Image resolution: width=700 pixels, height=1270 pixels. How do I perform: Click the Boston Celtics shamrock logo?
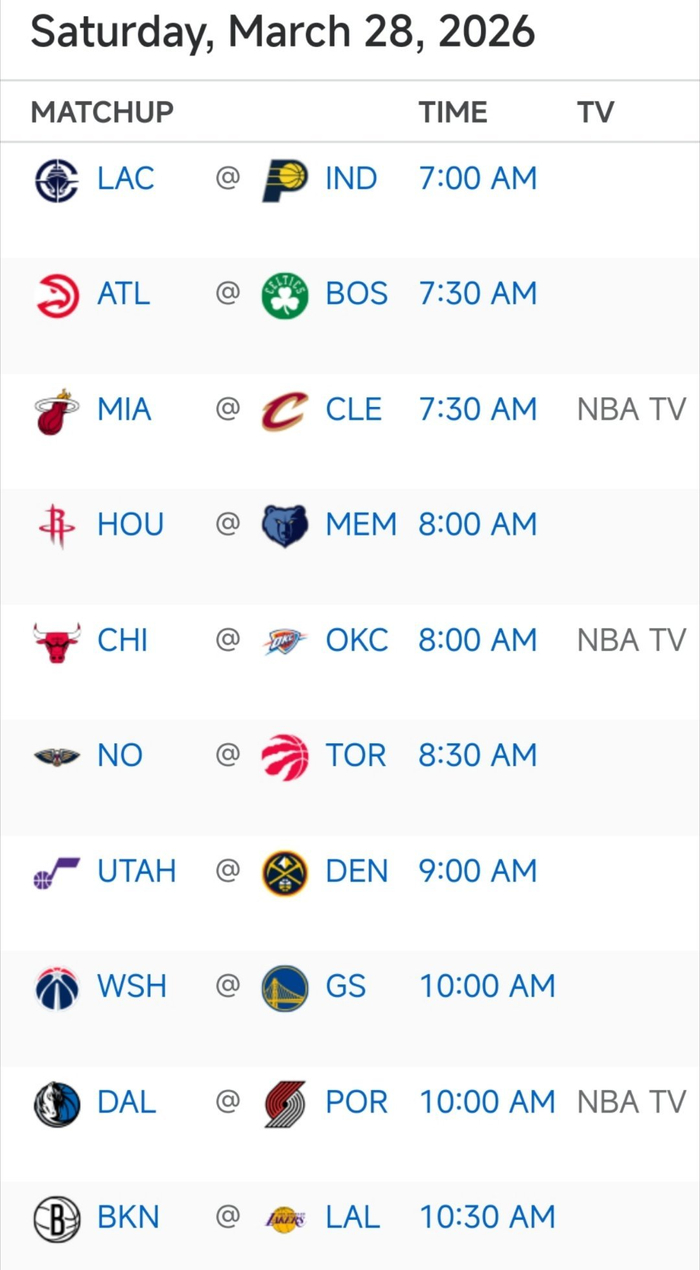tap(285, 295)
